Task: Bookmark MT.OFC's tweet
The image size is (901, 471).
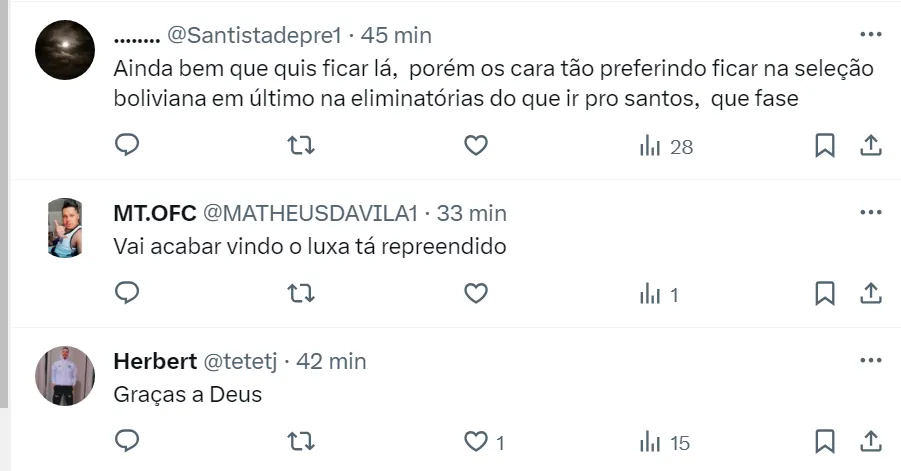Action: (825, 293)
